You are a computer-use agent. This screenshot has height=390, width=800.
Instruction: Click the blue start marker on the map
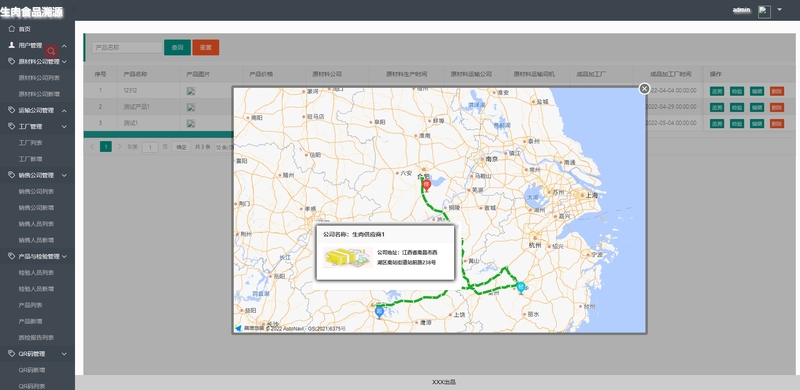tap(379, 312)
